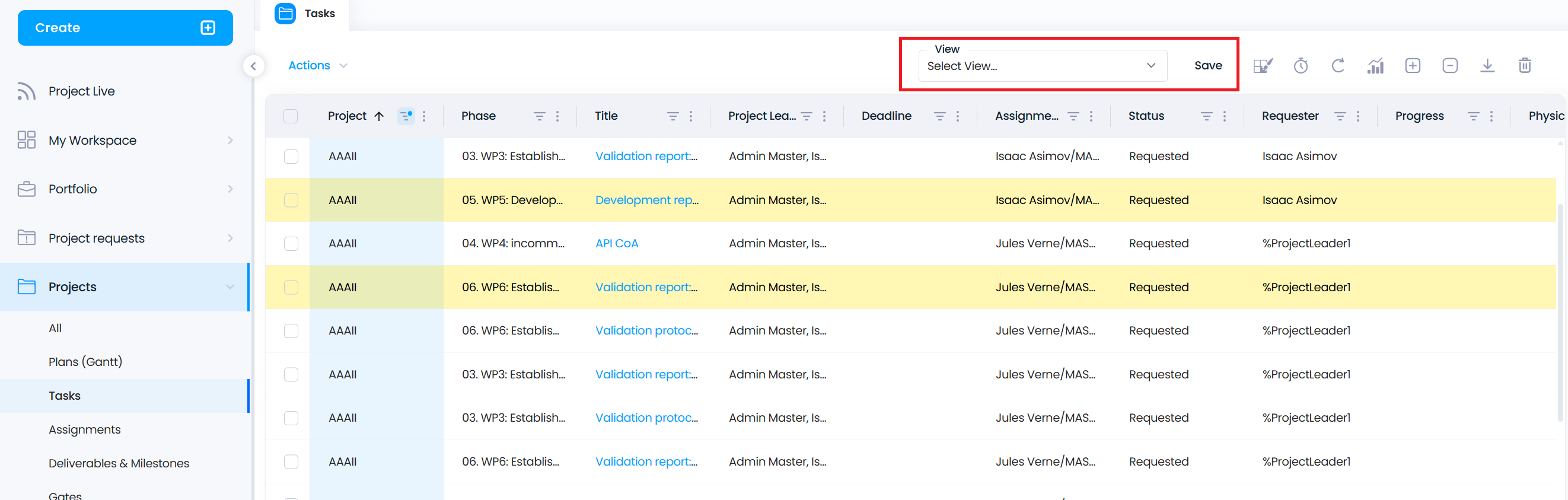Open the bar chart analytics icon
Image resolution: width=1568 pixels, height=500 pixels.
(x=1375, y=66)
